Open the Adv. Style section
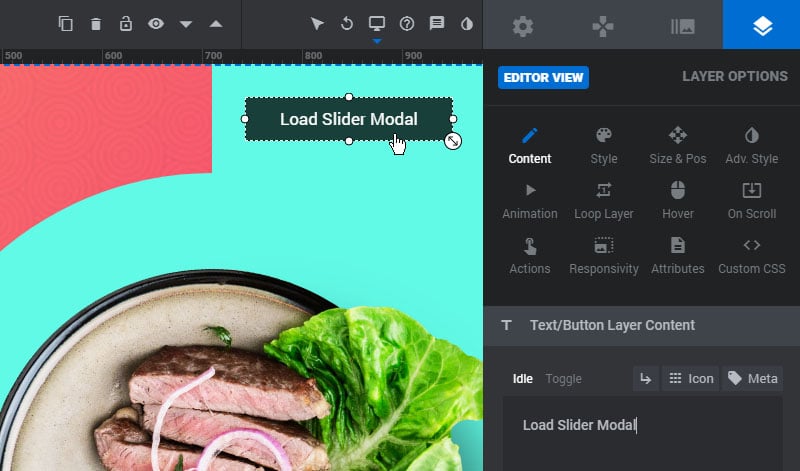Screen dimensions: 800x471 752,146
